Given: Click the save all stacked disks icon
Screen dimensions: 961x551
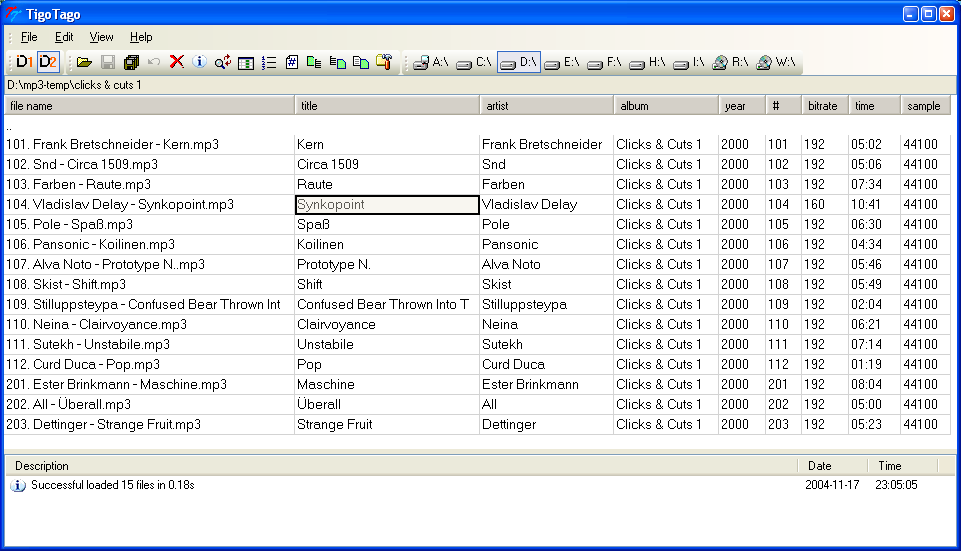Looking at the screenshot, I should (131, 62).
